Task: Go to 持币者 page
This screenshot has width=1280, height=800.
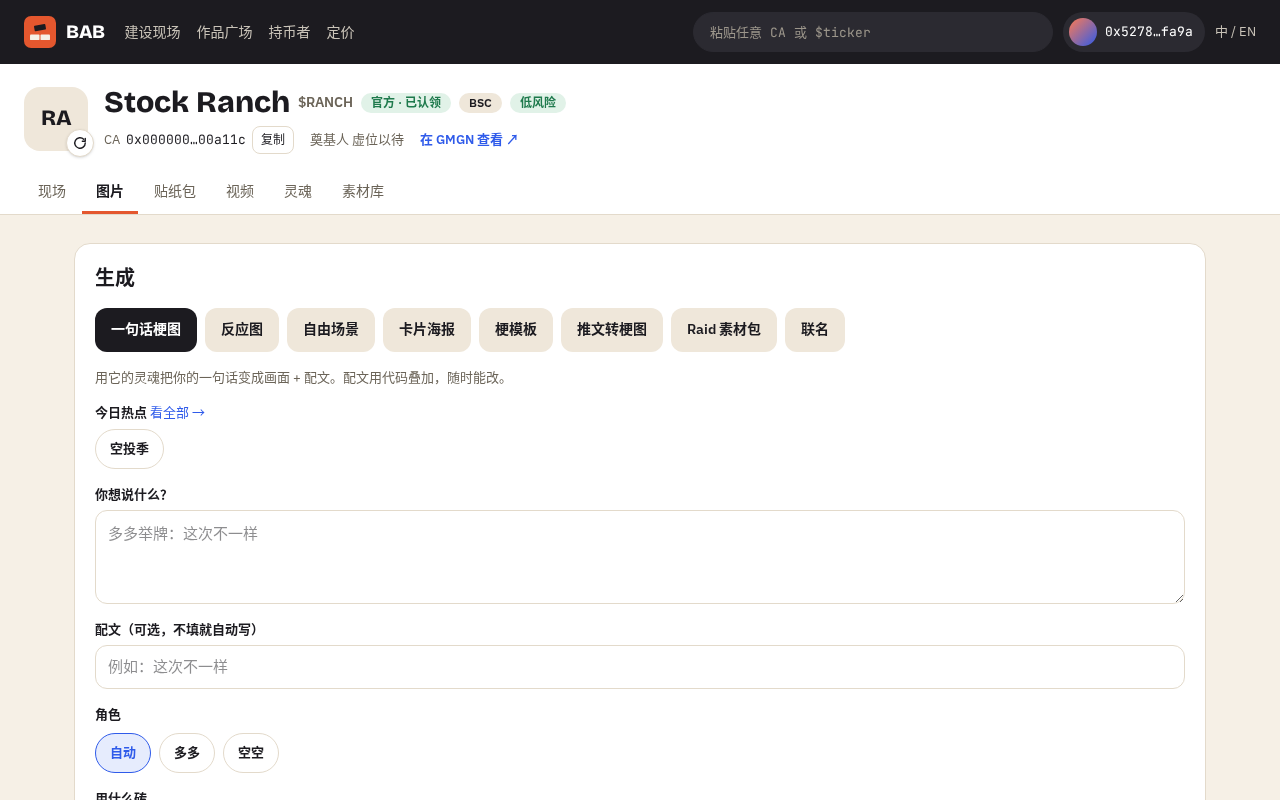Action: [290, 32]
